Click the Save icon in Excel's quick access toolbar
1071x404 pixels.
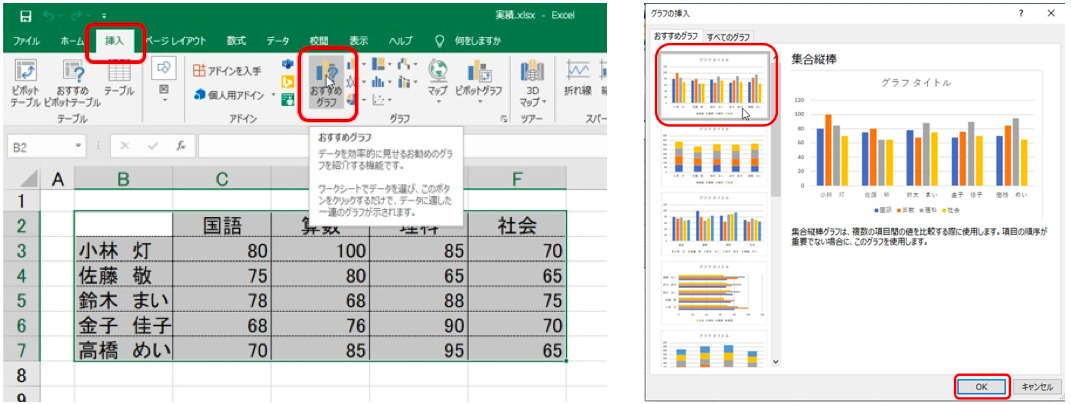pyautogui.click(x=25, y=15)
